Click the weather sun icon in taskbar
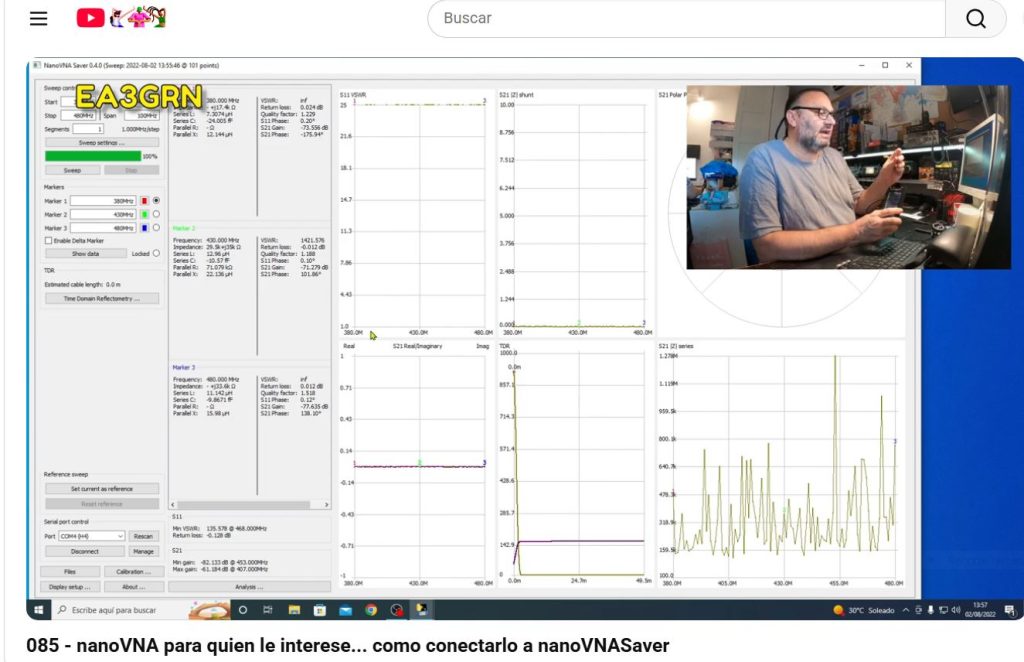Image resolution: width=1024 pixels, height=662 pixels. coord(839,610)
